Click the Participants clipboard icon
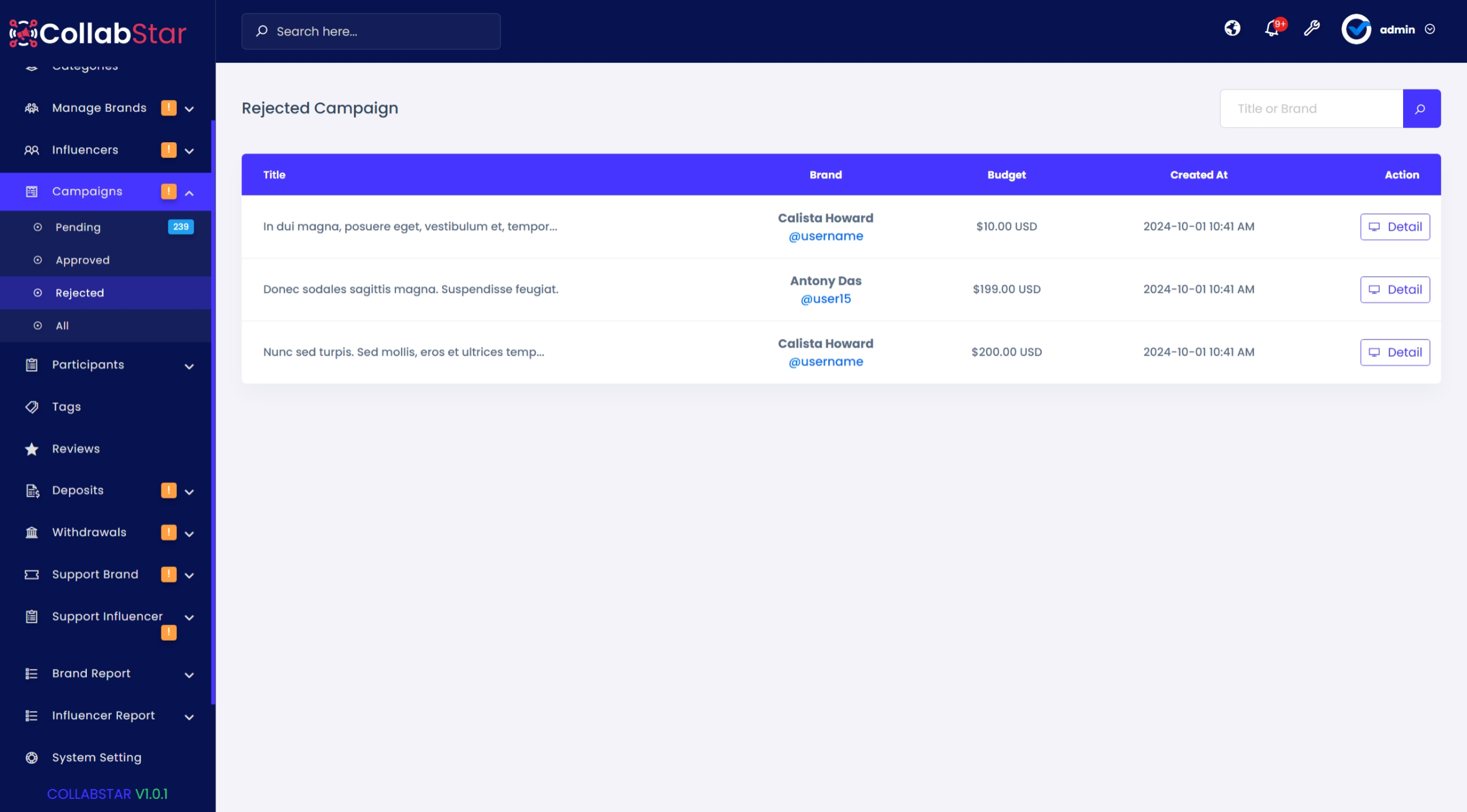This screenshot has height=812, width=1467. (32, 365)
